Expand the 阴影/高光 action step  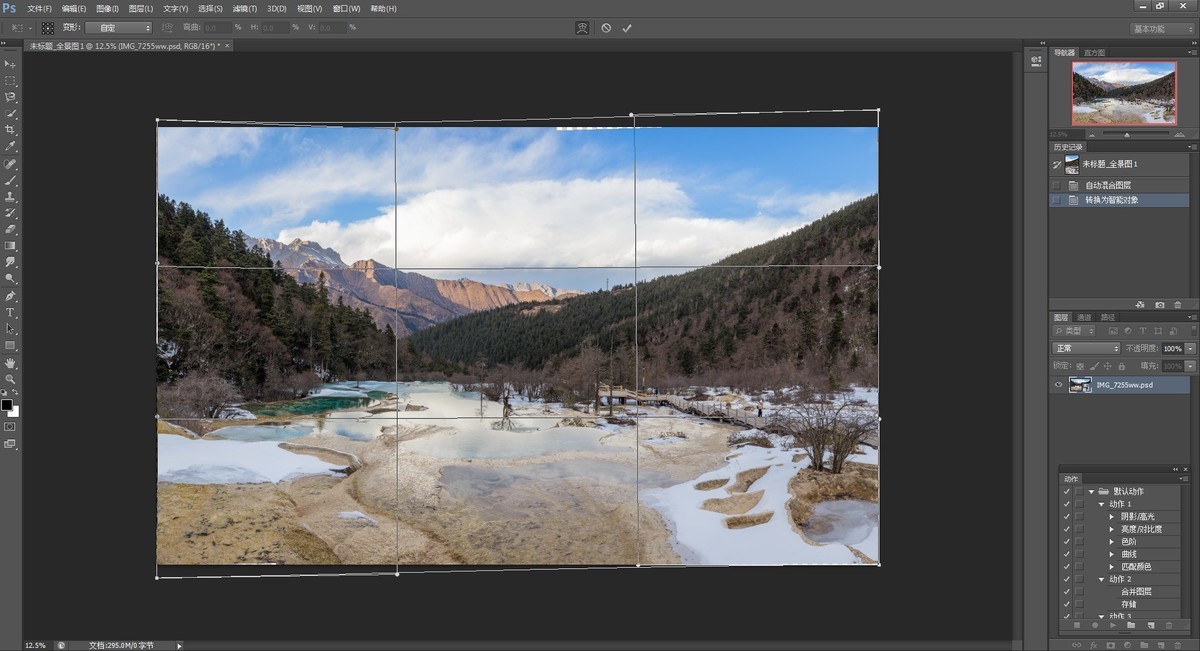coord(1112,516)
